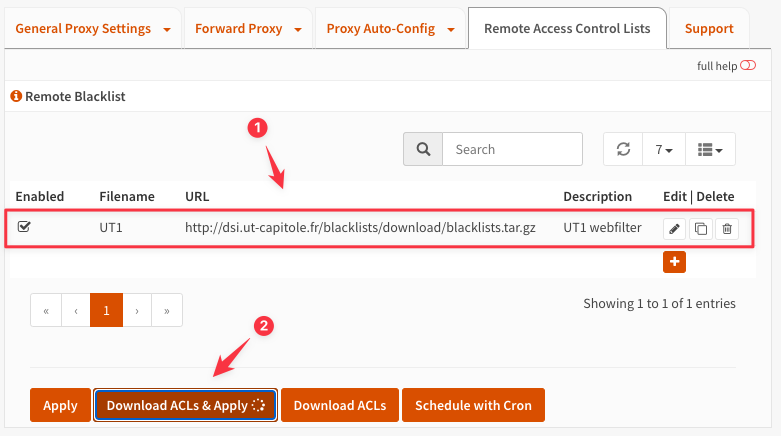Uncheck the UT1 enabled checkbox

pyautogui.click(x=24, y=227)
